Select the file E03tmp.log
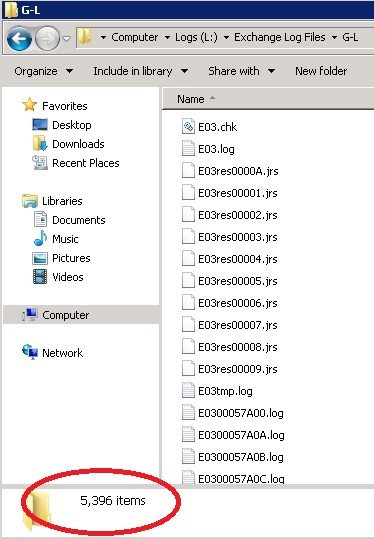Image resolution: width=374 pixels, height=539 pixels. 225,391
